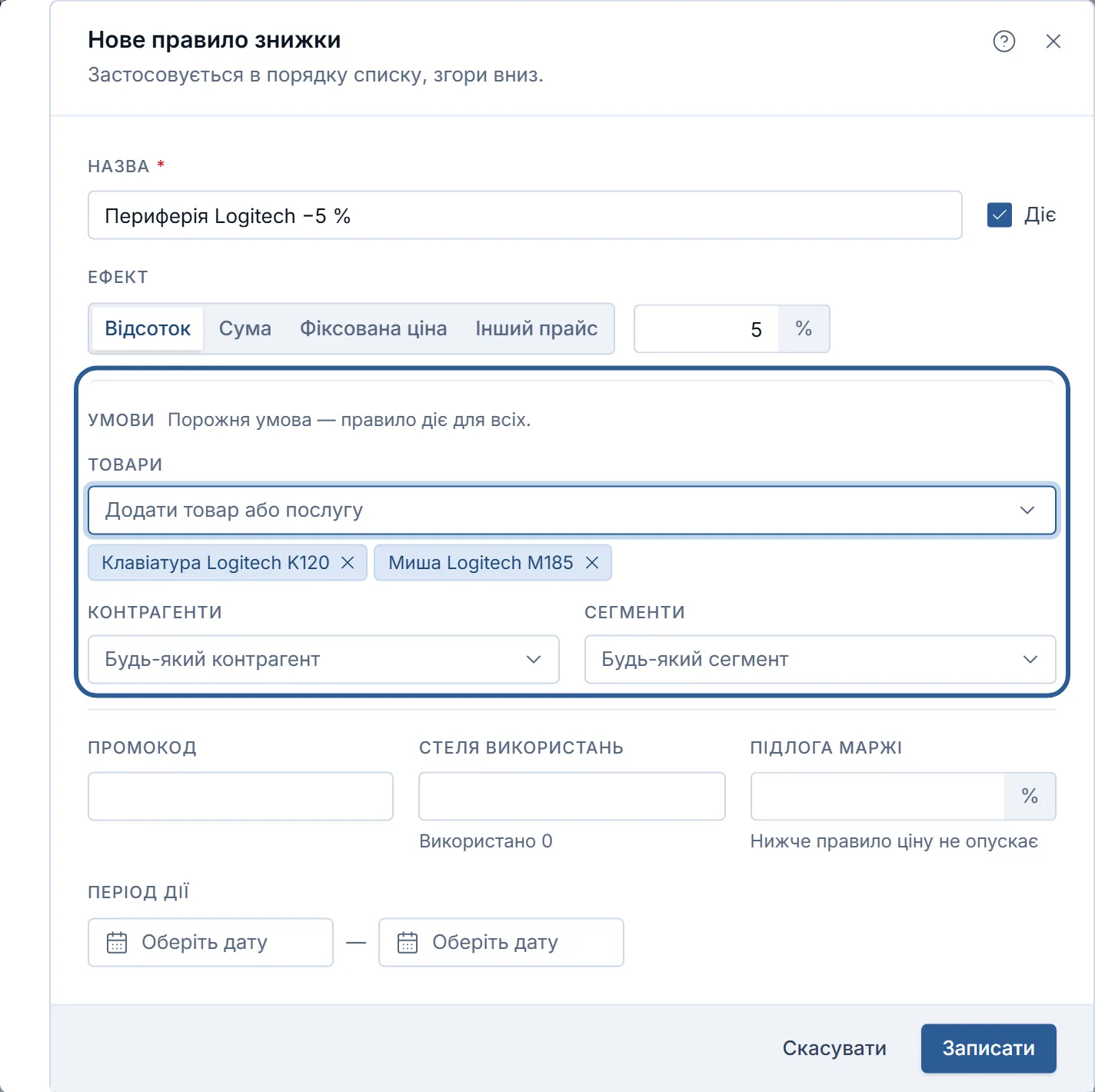The width and height of the screenshot is (1095, 1092).
Task: Focus the Стеля використань input field
Action: pos(572,797)
